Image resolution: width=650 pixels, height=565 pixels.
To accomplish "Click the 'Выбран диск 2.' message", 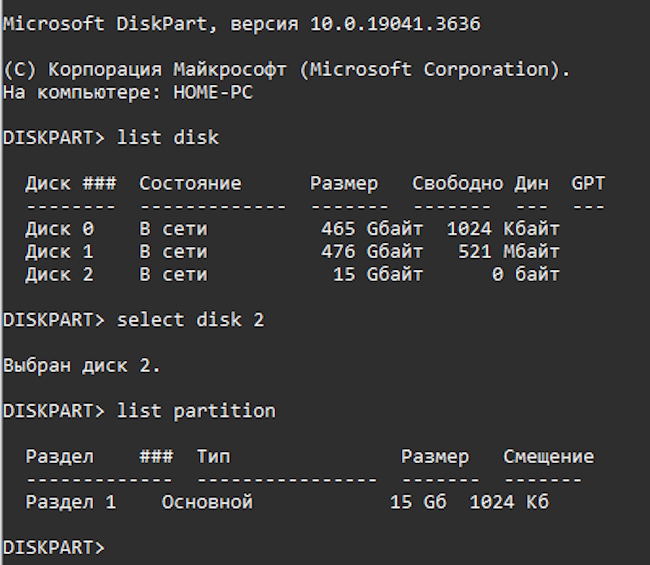I will pyautogui.click(x=82, y=366).
